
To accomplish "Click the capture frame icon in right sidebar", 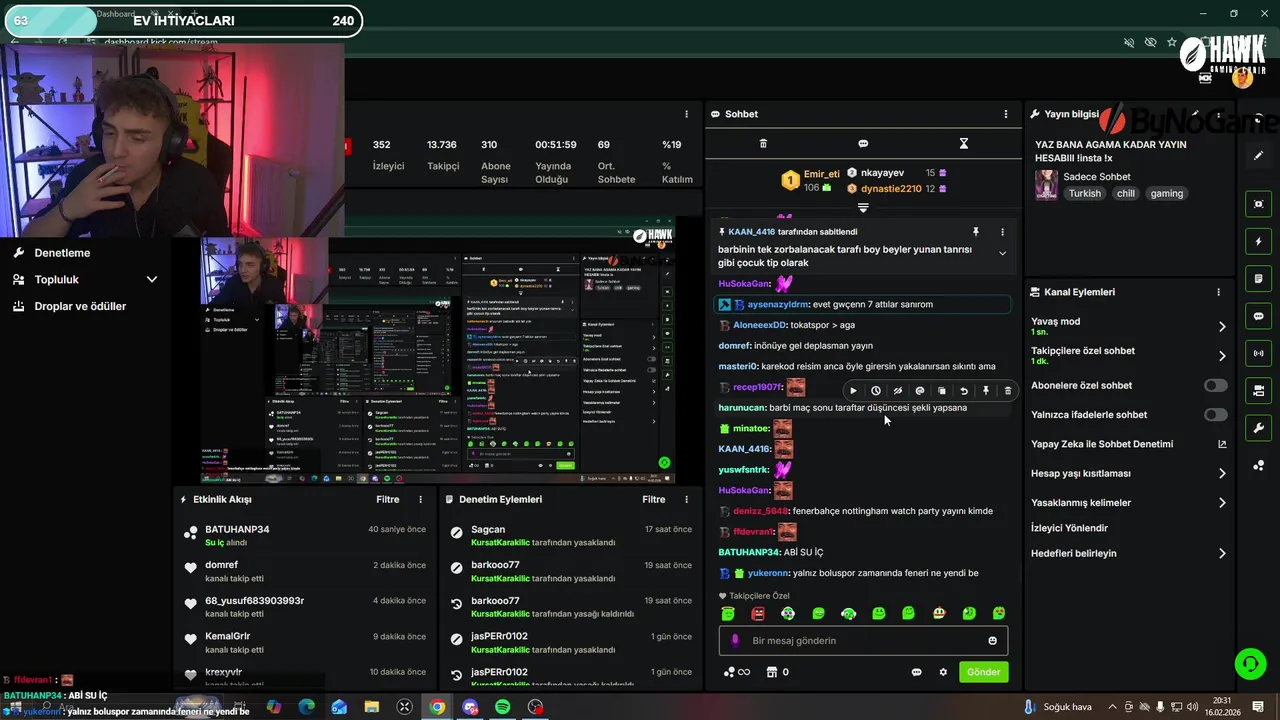I will pyautogui.click(x=1259, y=204).
